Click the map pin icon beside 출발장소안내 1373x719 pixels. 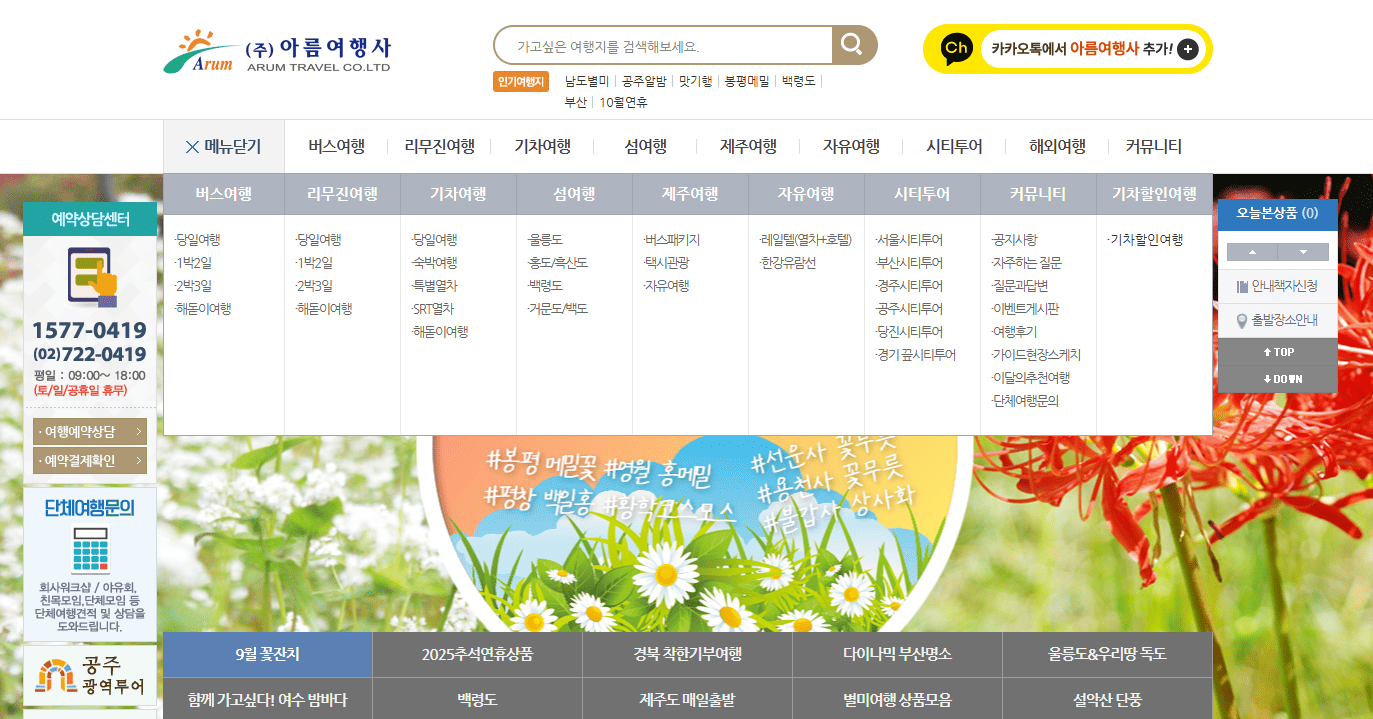tap(1243, 320)
